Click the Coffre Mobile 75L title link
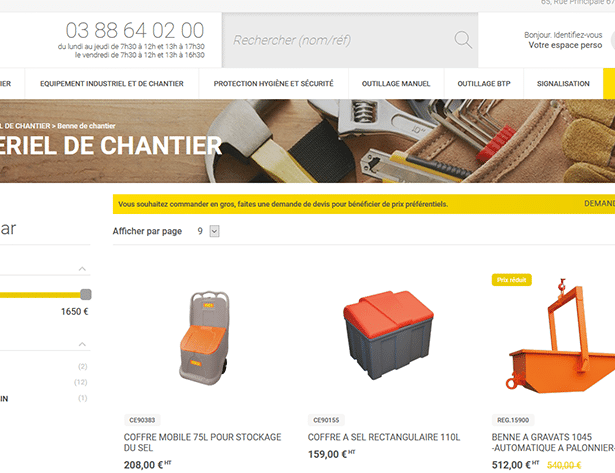 202,442
